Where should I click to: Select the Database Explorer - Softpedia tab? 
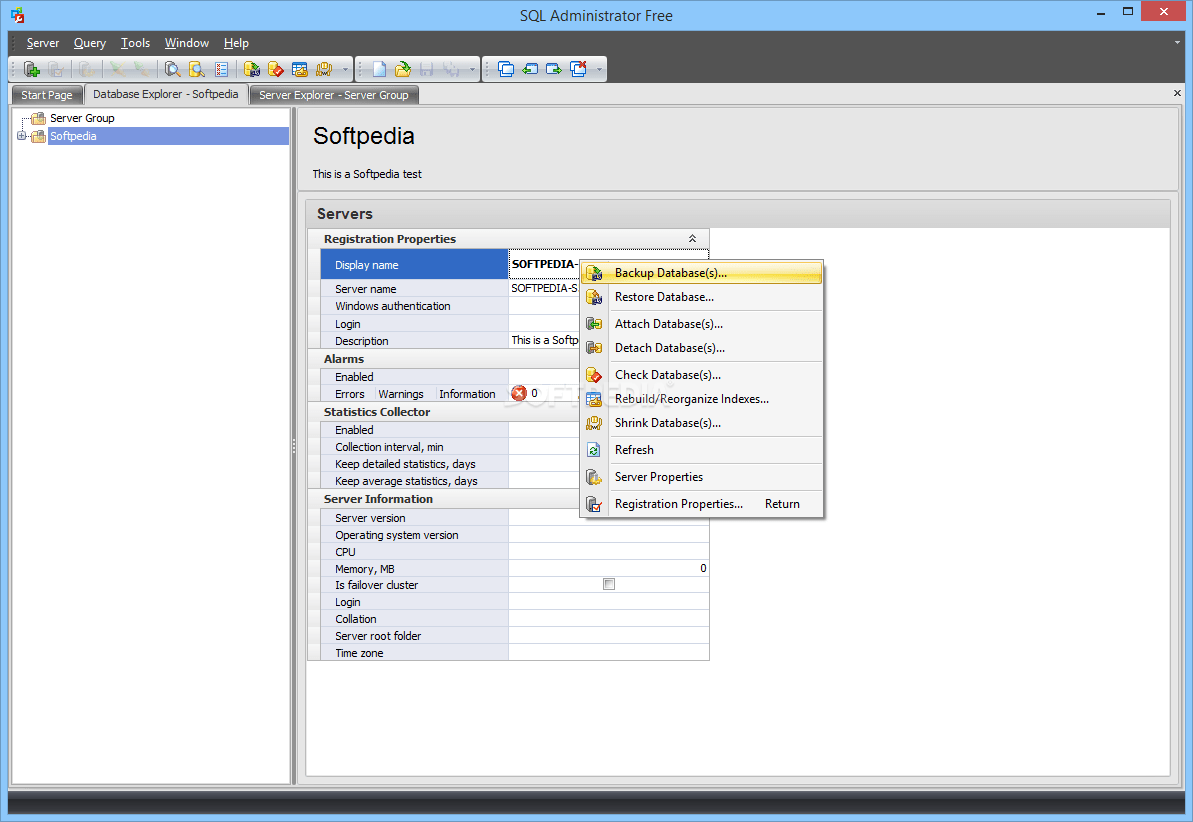tap(166, 94)
